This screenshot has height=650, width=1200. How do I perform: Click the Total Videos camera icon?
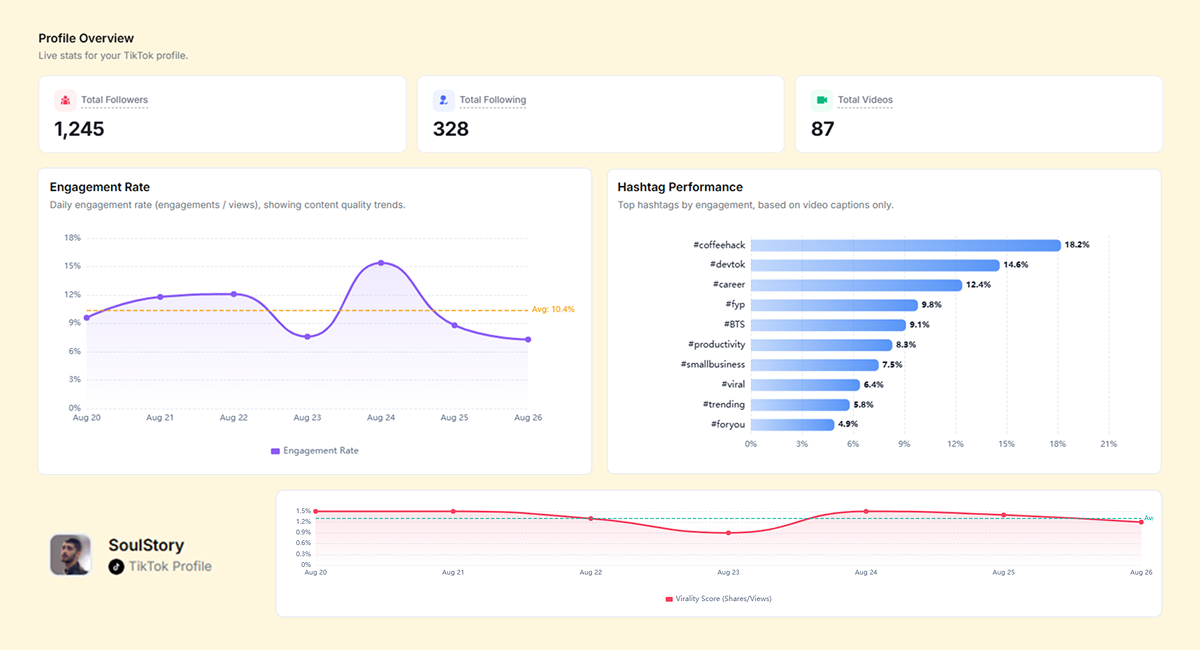coord(822,100)
